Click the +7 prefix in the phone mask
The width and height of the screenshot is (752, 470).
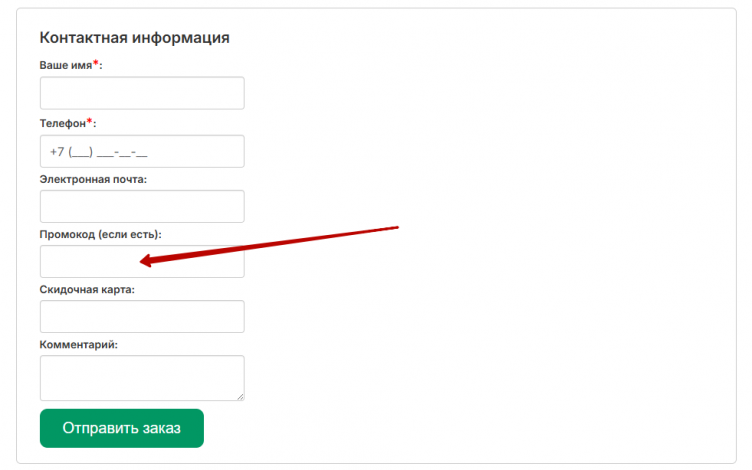click(x=57, y=153)
